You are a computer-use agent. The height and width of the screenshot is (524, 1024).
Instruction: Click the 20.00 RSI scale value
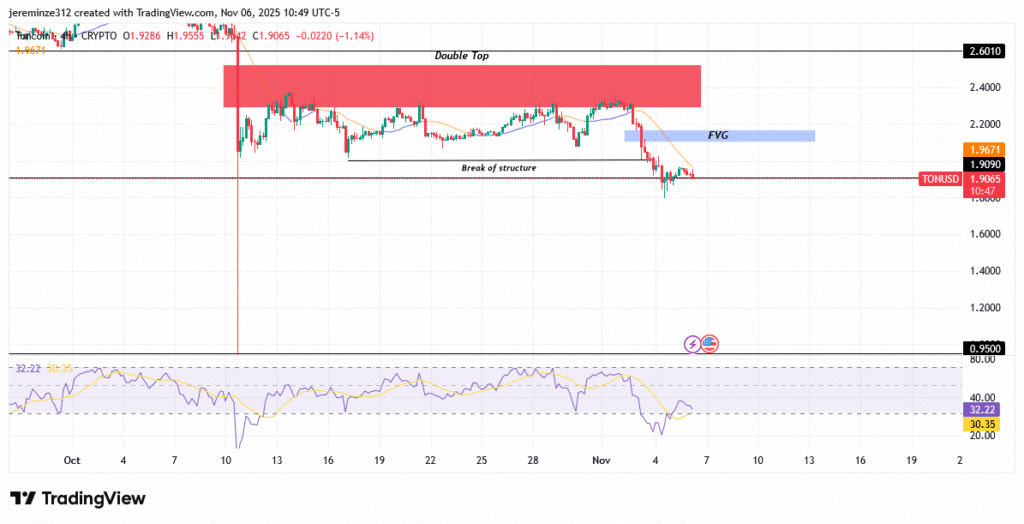(982, 436)
